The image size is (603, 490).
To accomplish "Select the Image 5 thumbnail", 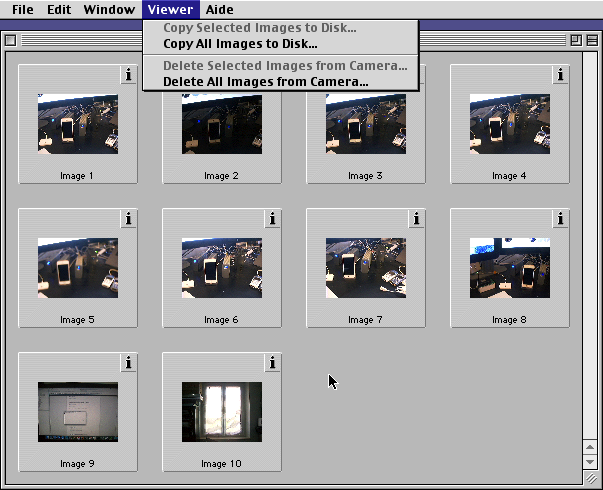I will pos(78,268).
